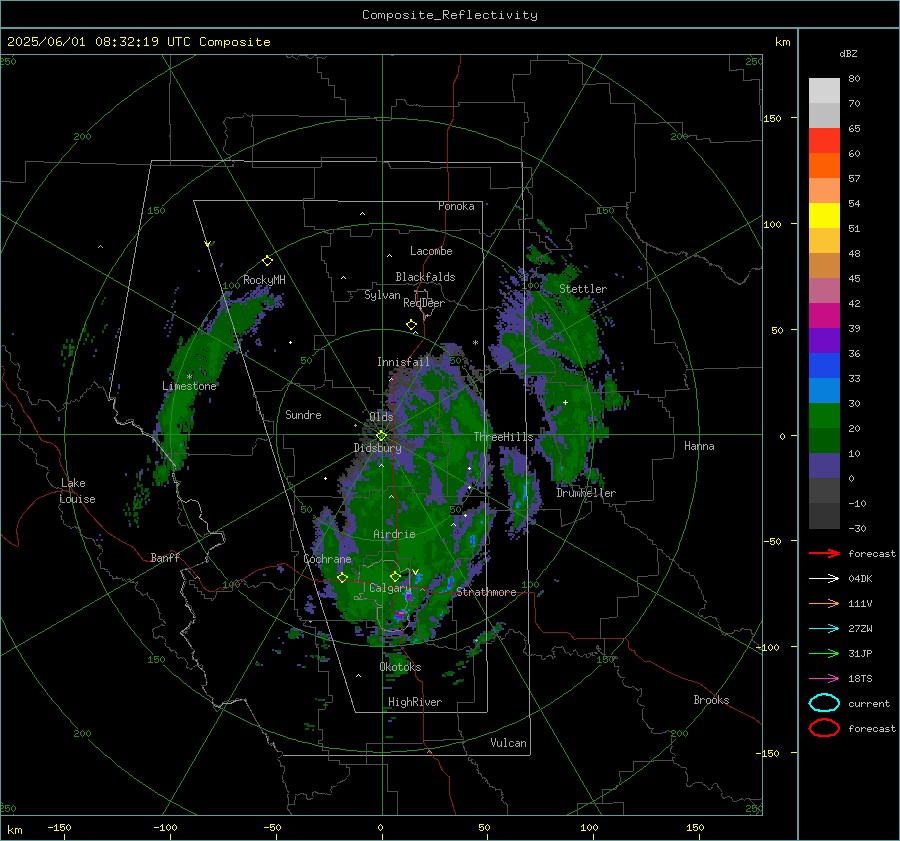
Task: Click the yellow diamond marker above Calgary
Action: [395, 576]
